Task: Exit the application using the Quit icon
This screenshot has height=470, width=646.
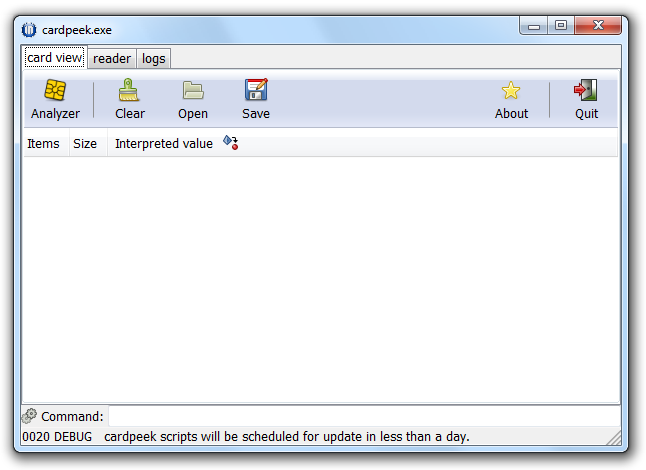Action: click(x=586, y=91)
